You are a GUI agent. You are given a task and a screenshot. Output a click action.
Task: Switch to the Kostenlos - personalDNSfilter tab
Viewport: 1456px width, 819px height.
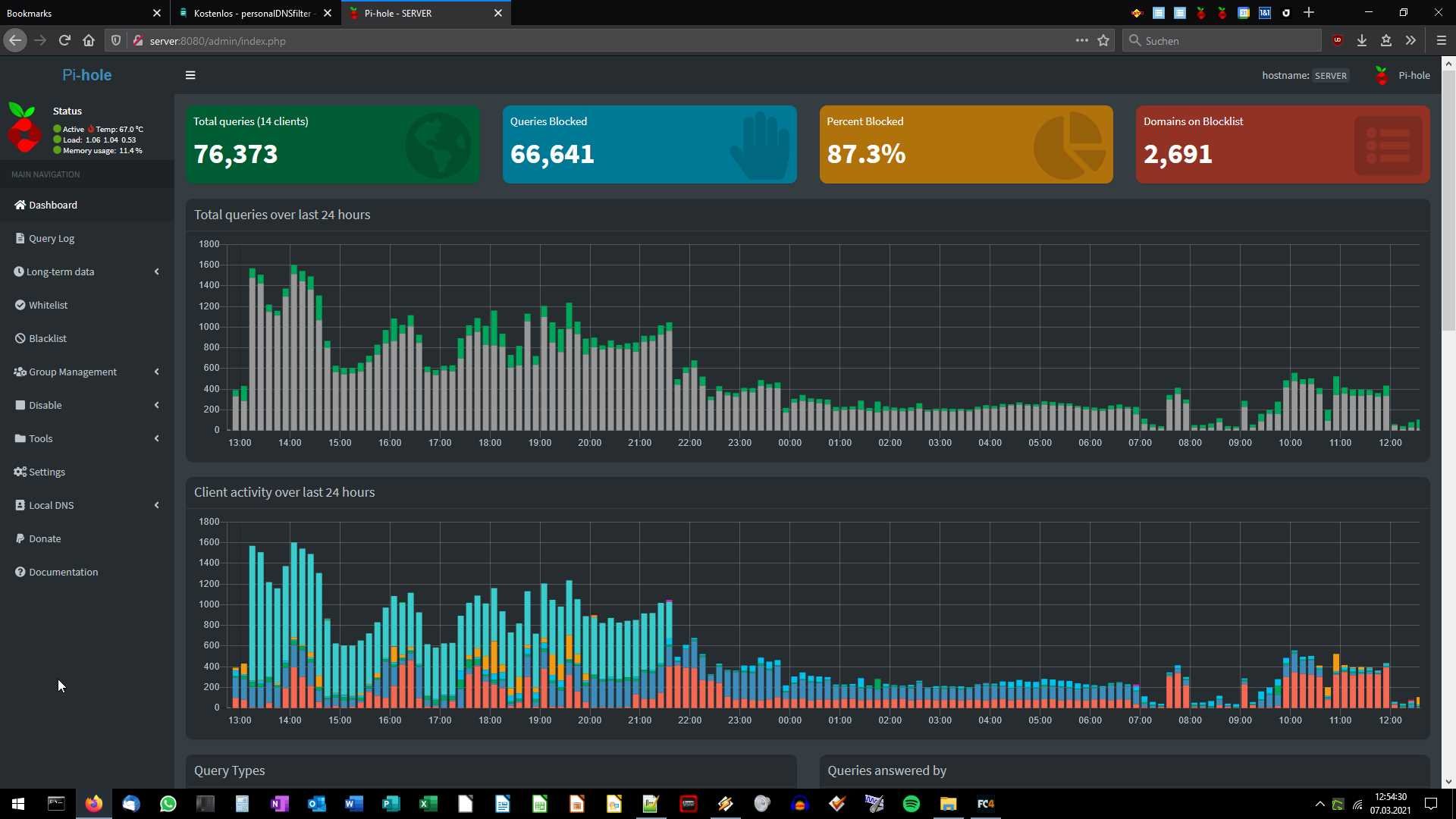255,13
